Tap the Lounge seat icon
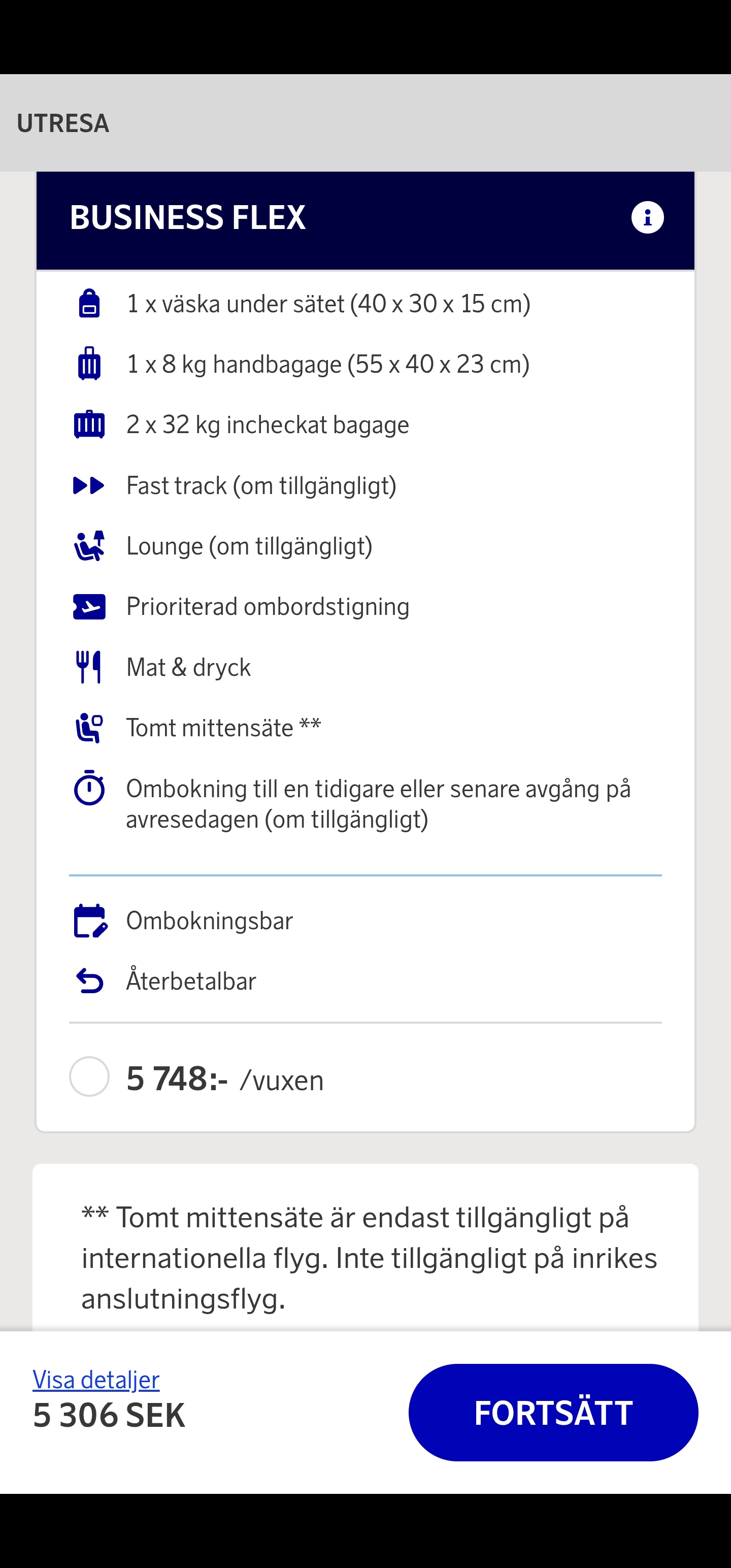 point(89,546)
